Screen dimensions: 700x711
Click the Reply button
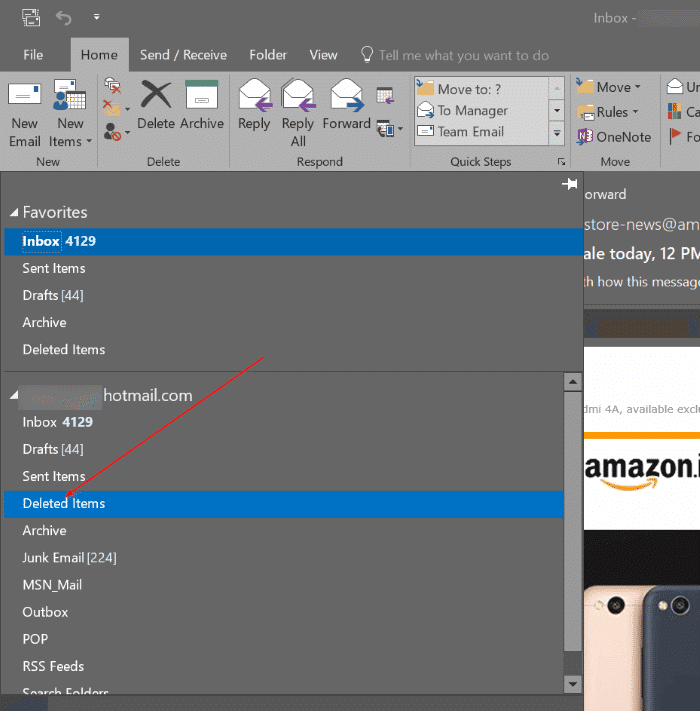(254, 105)
